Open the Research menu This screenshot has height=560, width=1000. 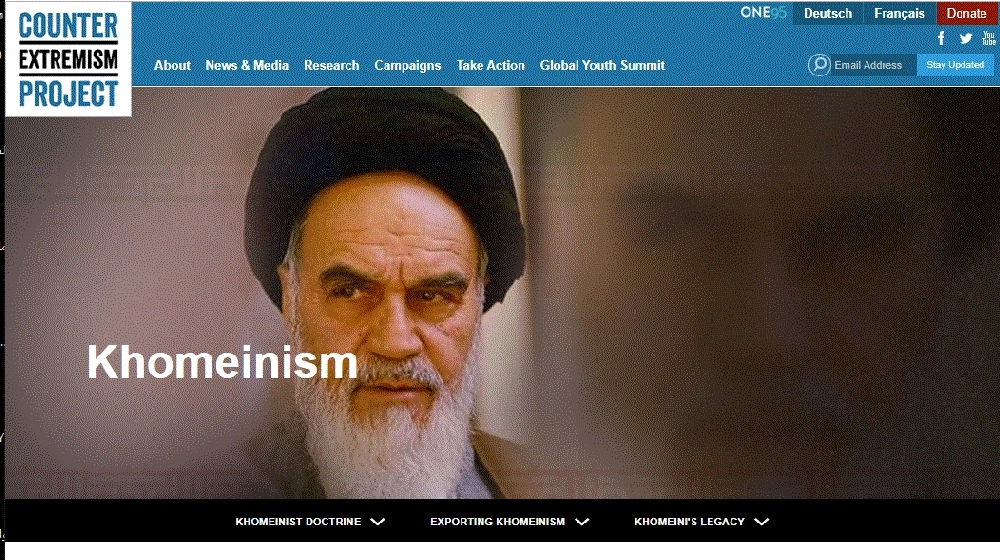tap(331, 65)
